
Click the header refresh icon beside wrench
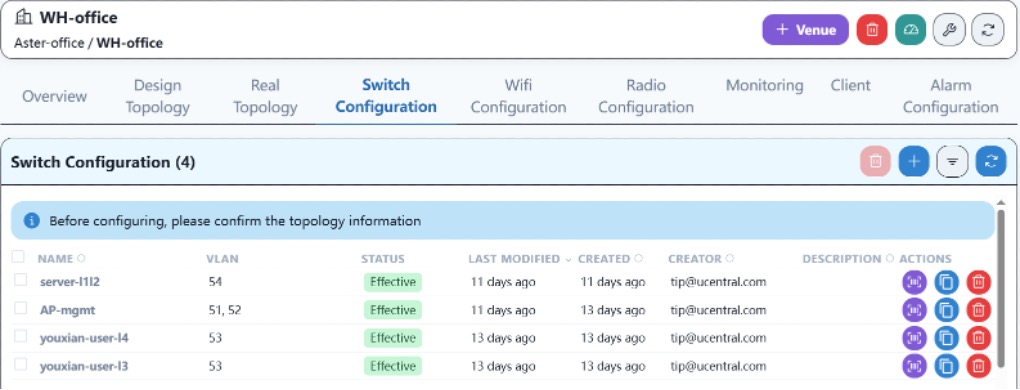pyautogui.click(x=987, y=30)
